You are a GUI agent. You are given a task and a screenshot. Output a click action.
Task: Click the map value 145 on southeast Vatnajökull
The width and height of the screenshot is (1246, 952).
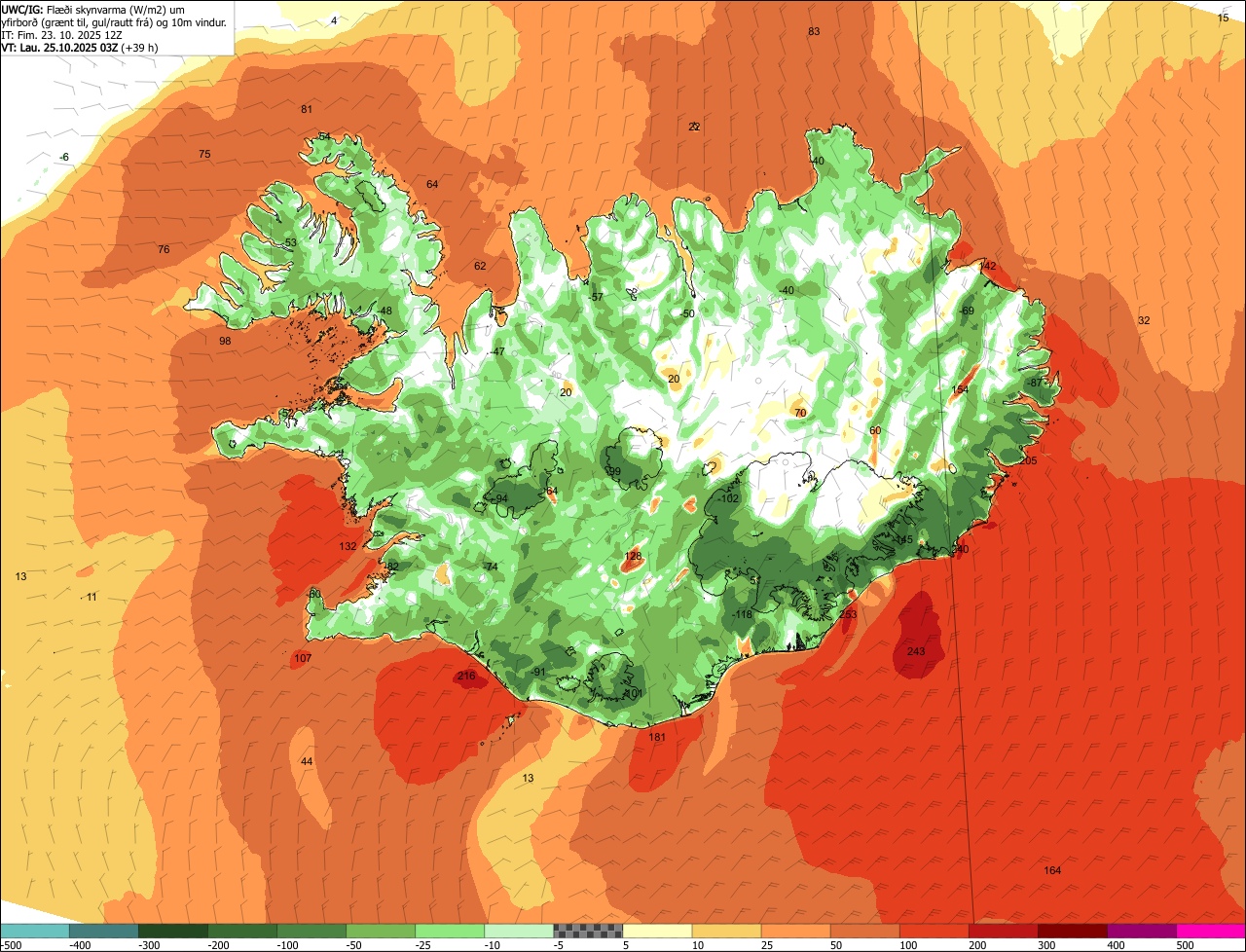(904, 539)
